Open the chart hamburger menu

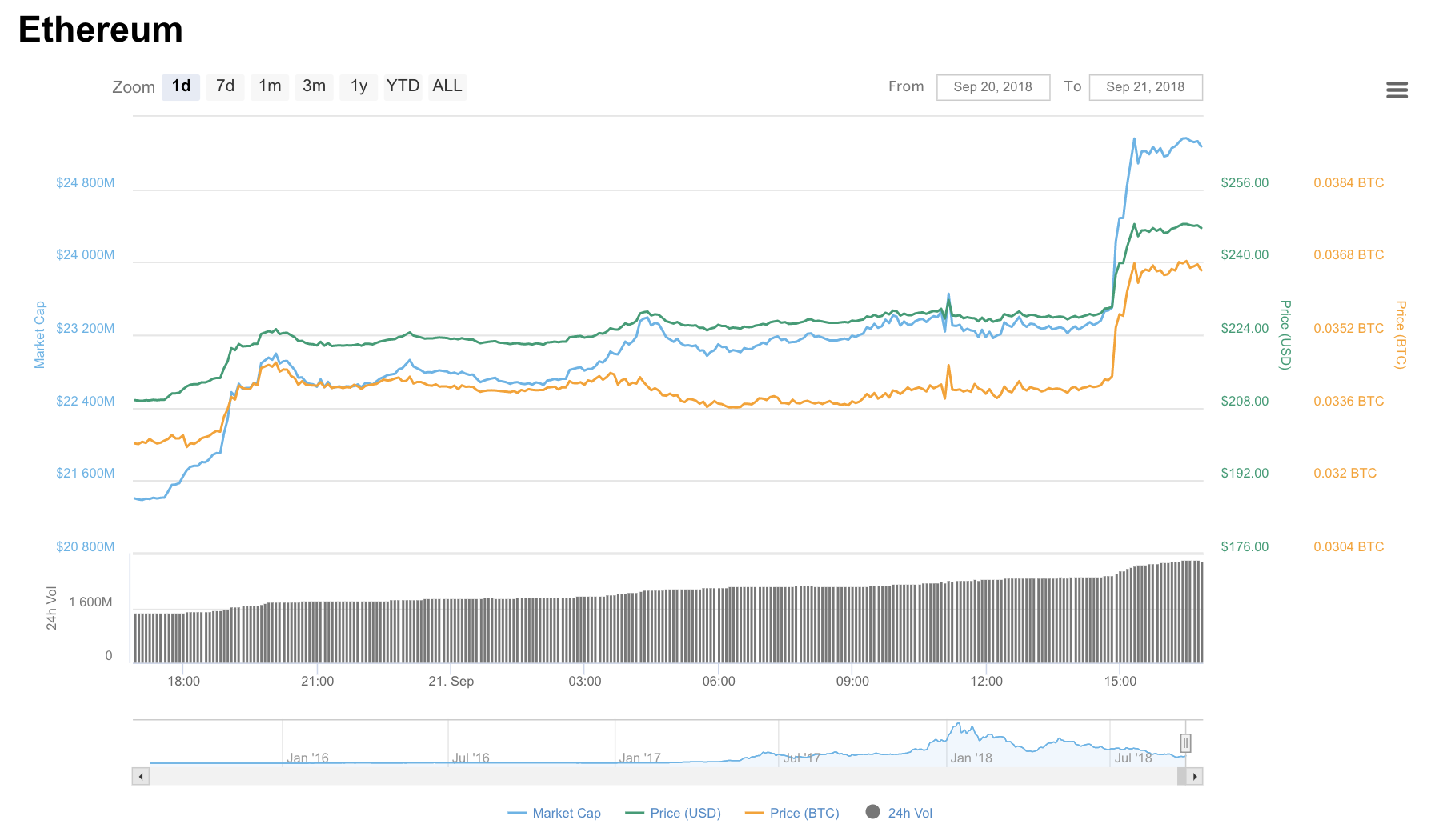pos(1397,90)
